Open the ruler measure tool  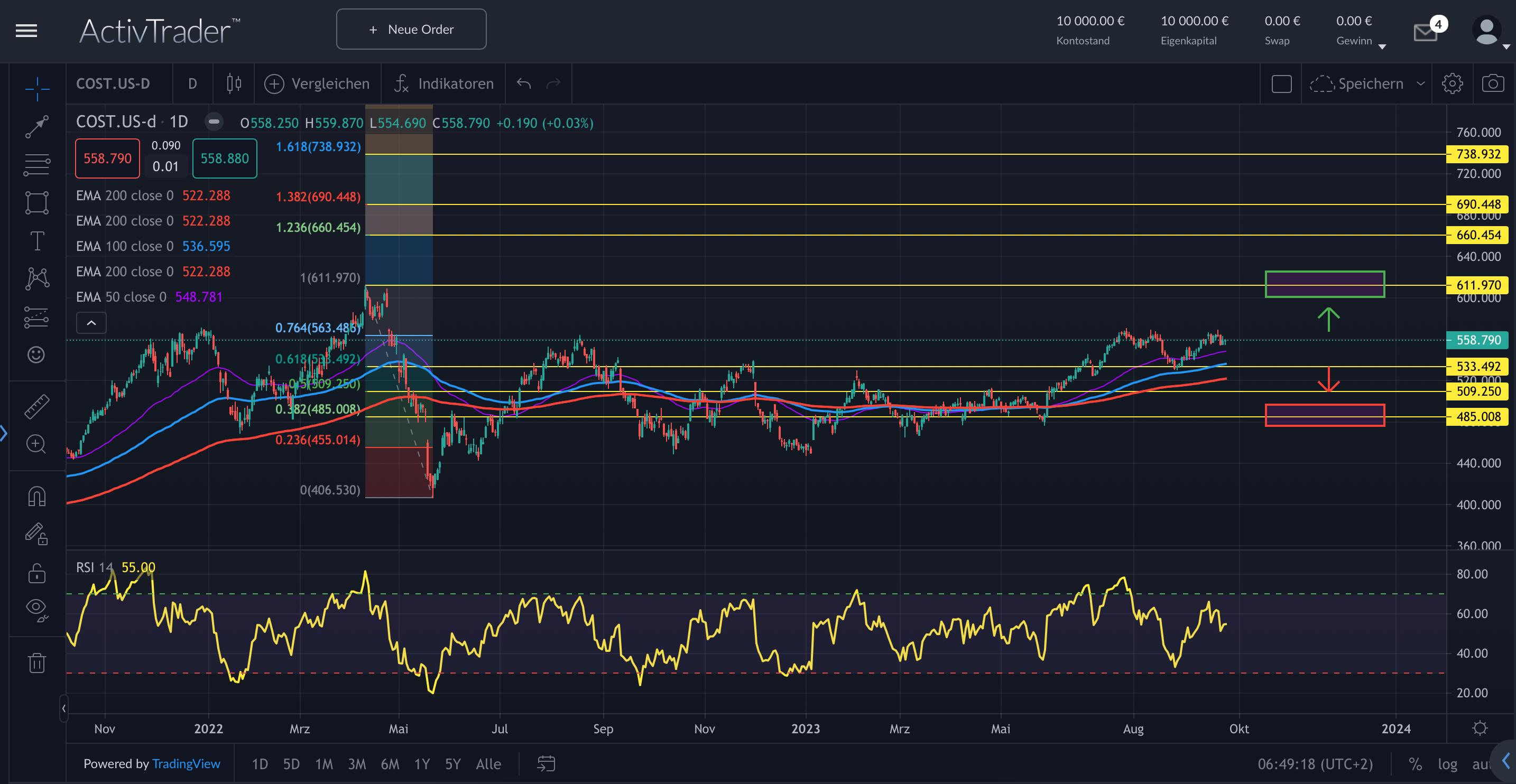point(36,406)
